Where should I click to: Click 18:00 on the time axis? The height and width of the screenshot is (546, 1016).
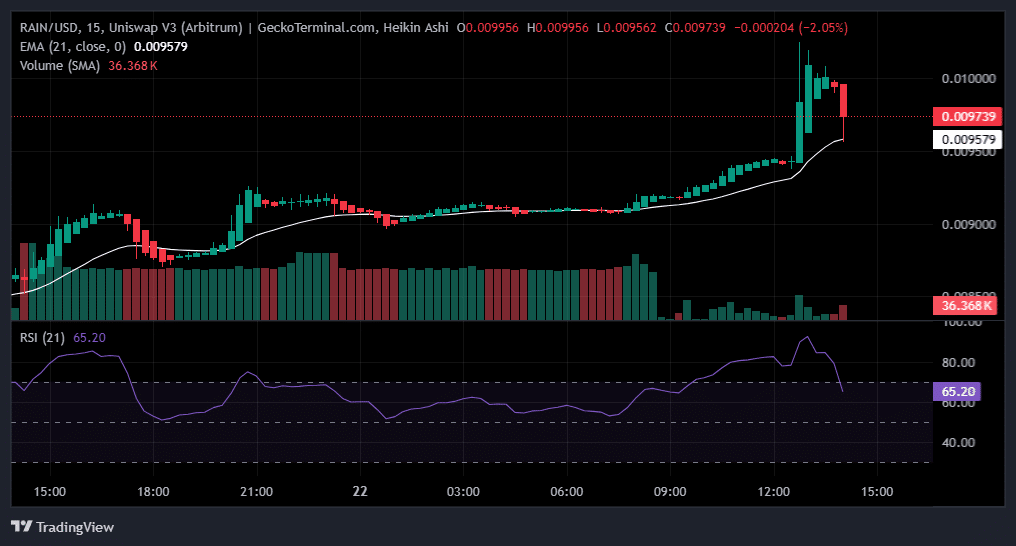click(153, 492)
